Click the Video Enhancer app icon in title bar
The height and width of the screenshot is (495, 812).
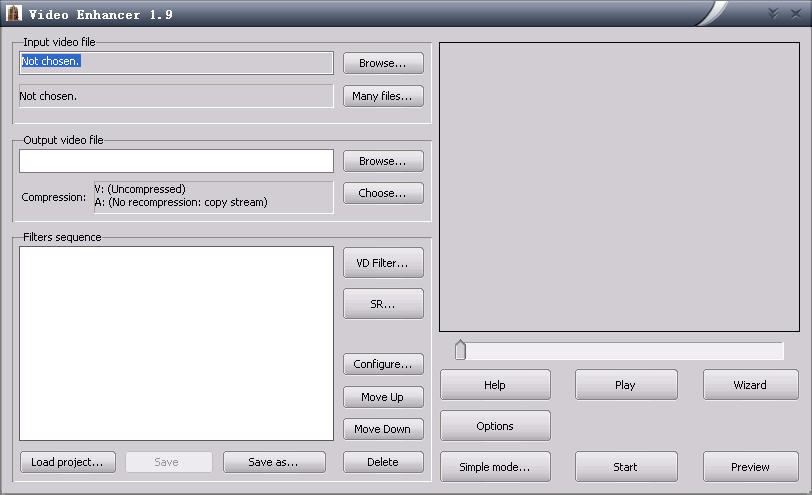tap(13, 13)
